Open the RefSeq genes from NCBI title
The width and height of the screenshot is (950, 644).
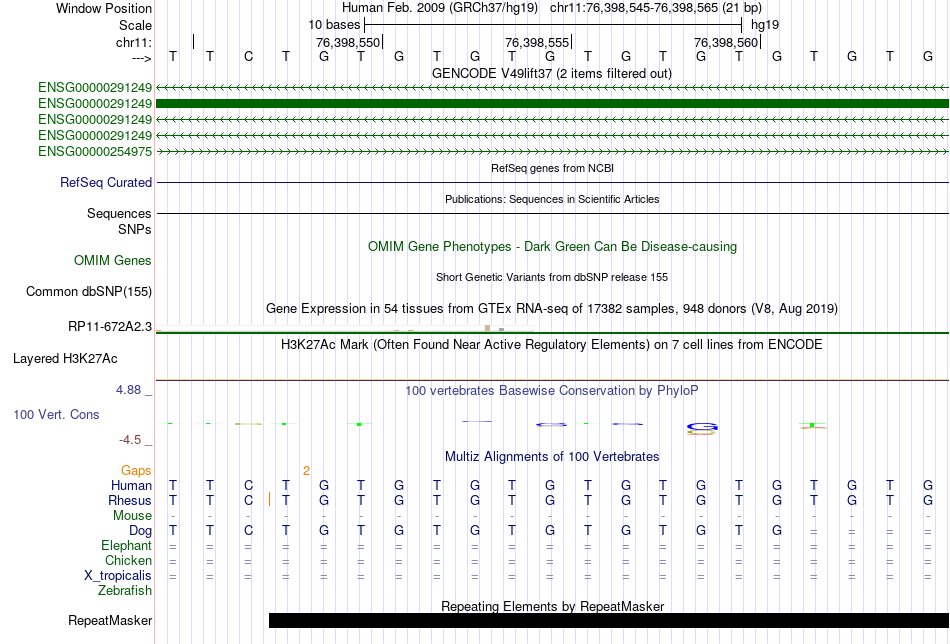click(x=552, y=168)
